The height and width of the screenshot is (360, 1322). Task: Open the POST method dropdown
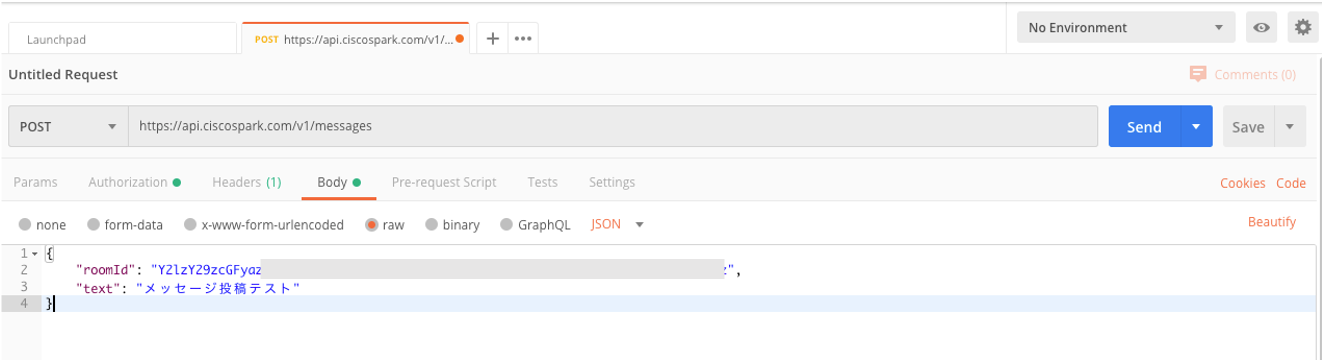coord(68,126)
